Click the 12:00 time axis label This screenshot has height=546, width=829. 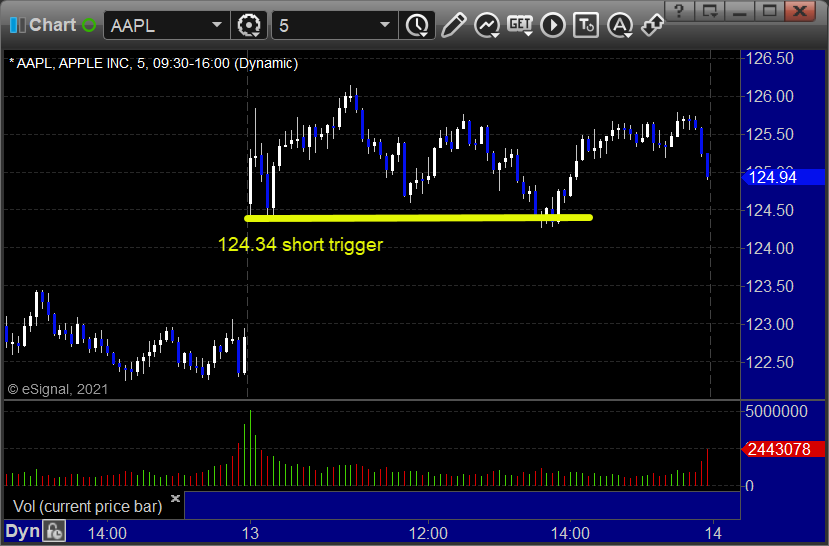click(x=428, y=533)
